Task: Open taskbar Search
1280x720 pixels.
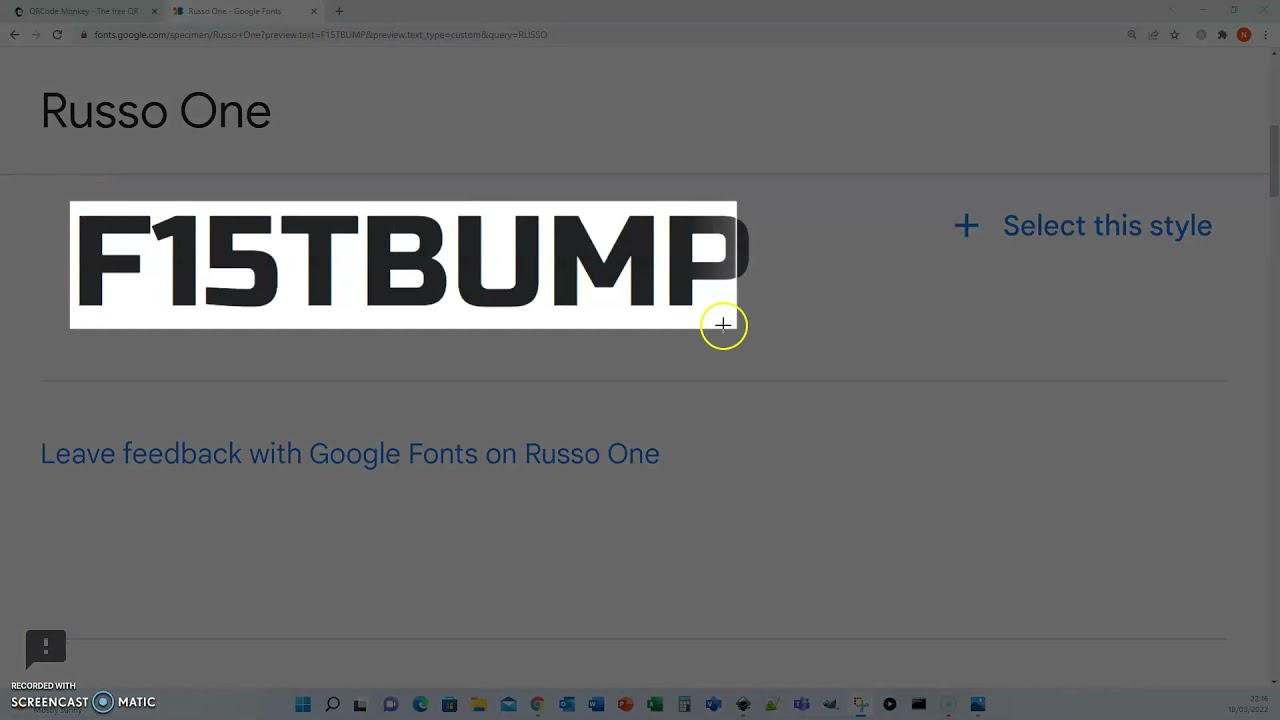Action: pos(332,705)
